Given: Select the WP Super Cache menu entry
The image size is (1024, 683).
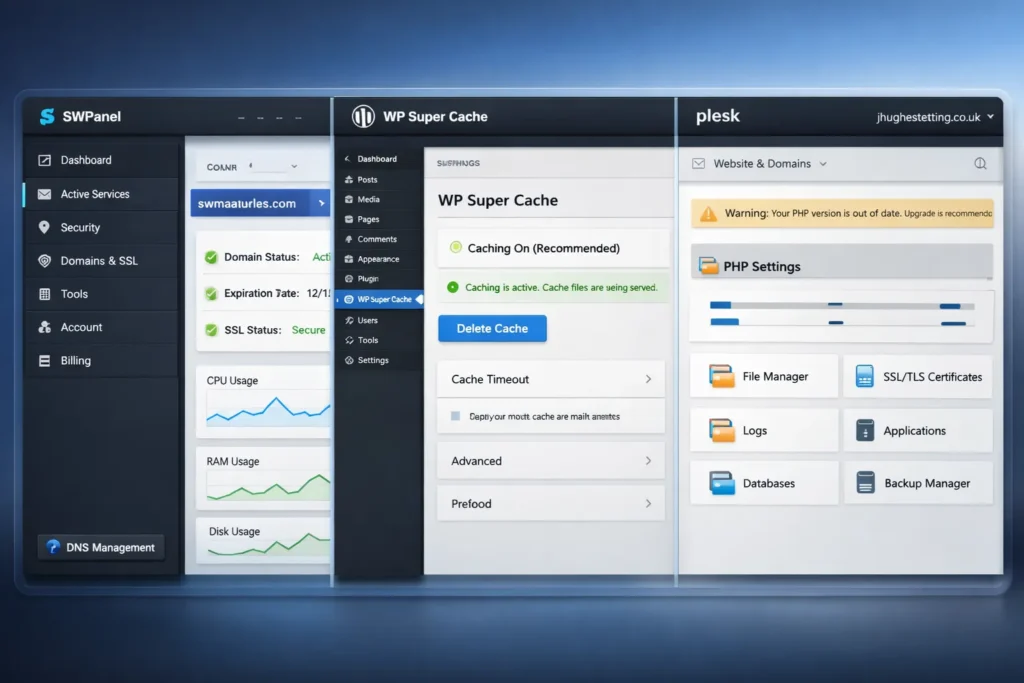Looking at the screenshot, I should pyautogui.click(x=380, y=299).
